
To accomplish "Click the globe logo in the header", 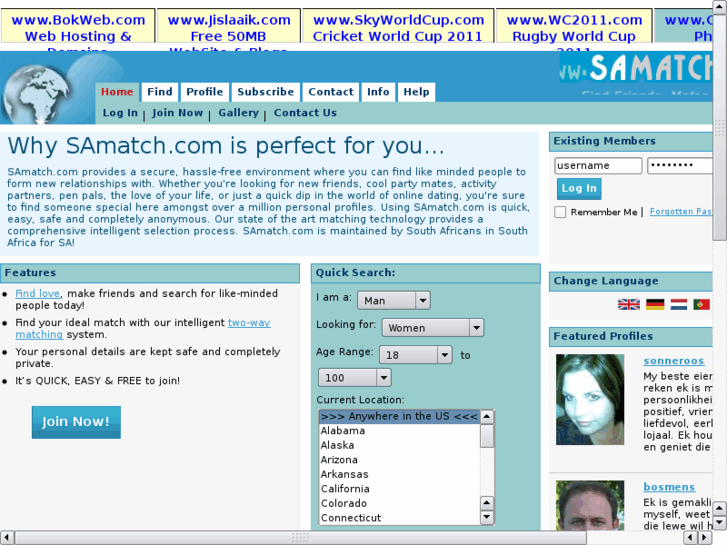I will (x=37, y=95).
